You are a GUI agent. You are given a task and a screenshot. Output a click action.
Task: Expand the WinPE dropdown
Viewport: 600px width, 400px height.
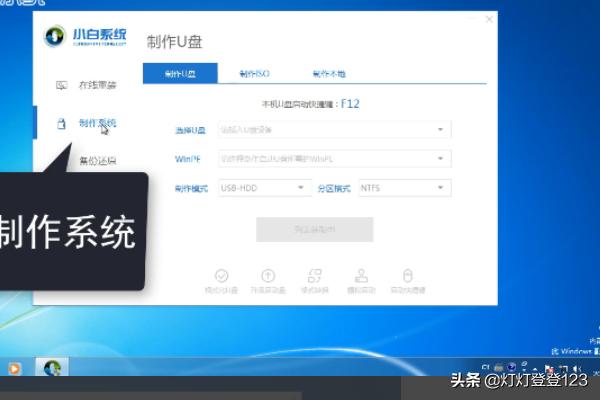(x=335, y=158)
